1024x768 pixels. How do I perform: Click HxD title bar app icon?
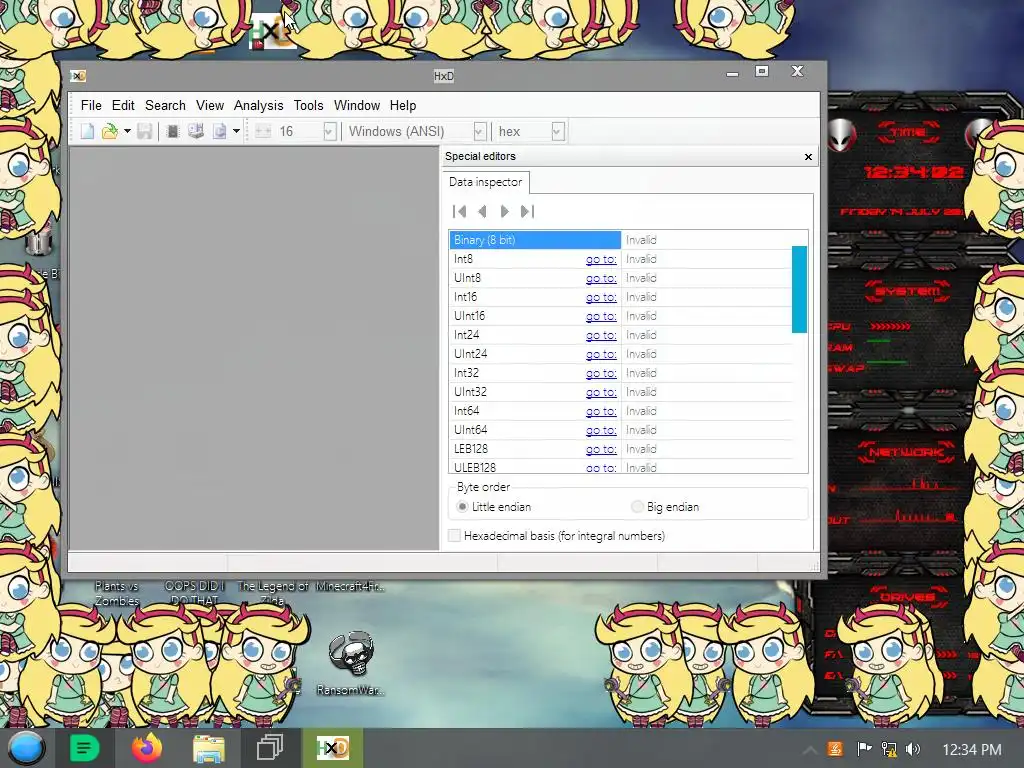(x=78, y=76)
